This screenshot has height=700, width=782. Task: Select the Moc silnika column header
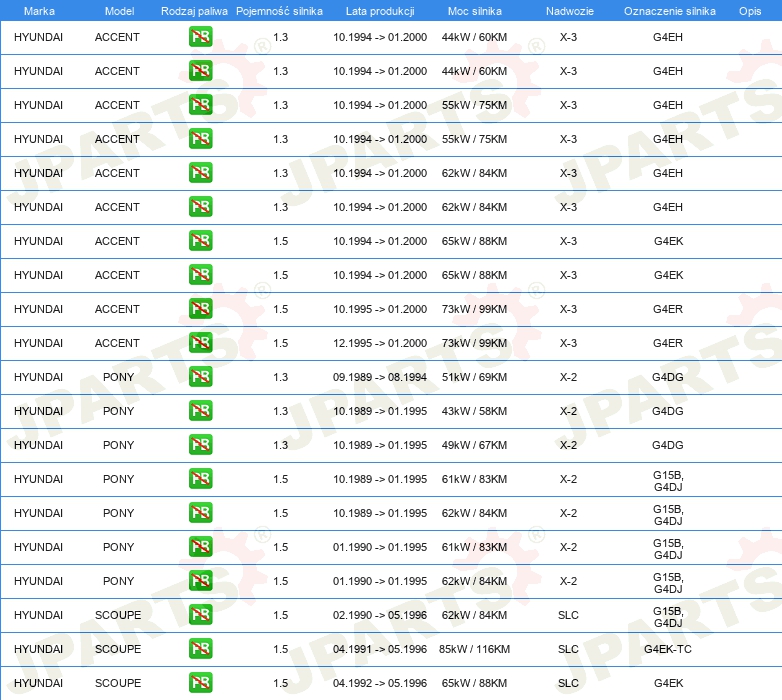[x=475, y=11]
